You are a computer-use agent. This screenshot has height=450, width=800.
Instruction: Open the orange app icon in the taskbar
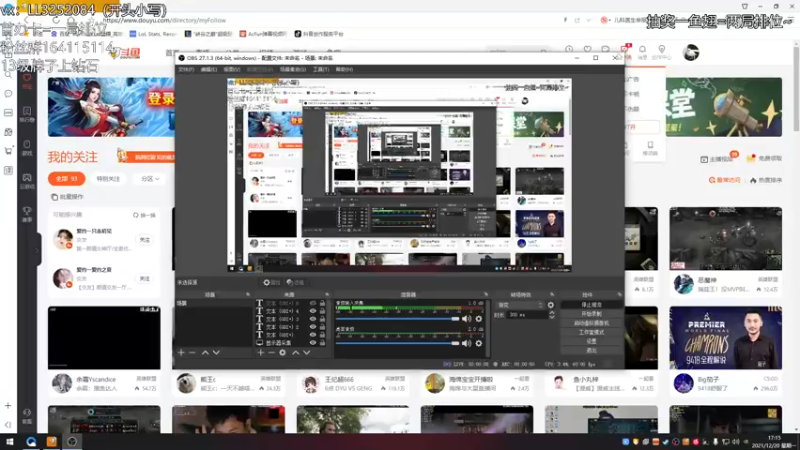point(52,441)
